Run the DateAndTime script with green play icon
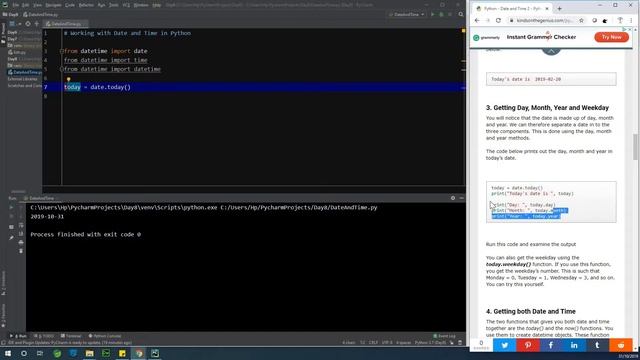 (x=433, y=14)
